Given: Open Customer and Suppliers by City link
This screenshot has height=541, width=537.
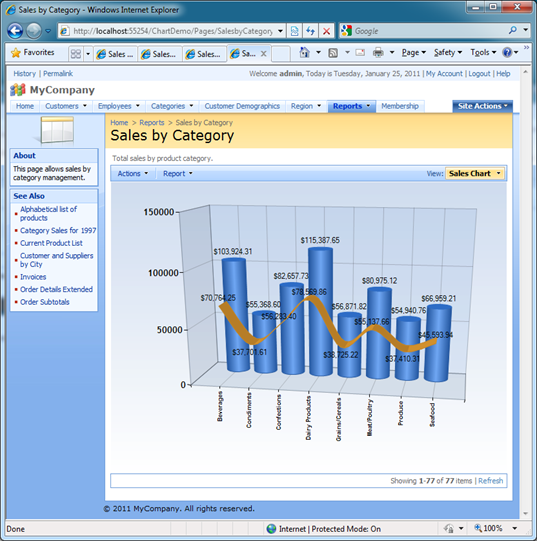Looking at the screenshot, I should [x=57, y=260].
